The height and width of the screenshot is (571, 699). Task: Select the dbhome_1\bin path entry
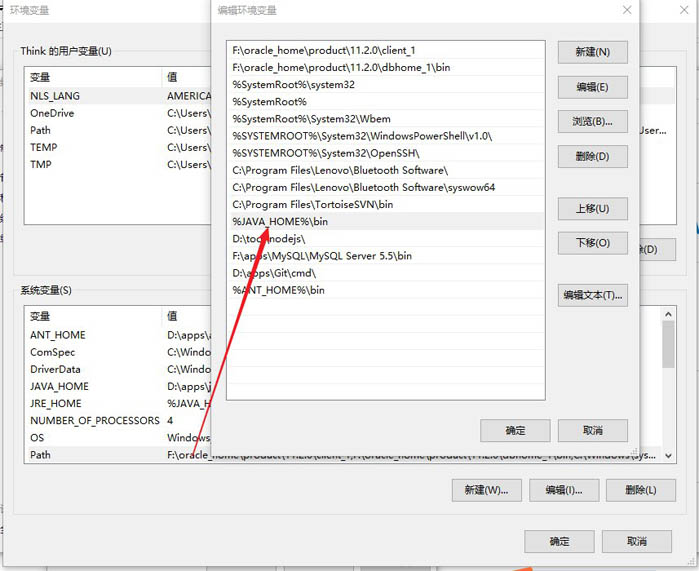tap(386, 67)
